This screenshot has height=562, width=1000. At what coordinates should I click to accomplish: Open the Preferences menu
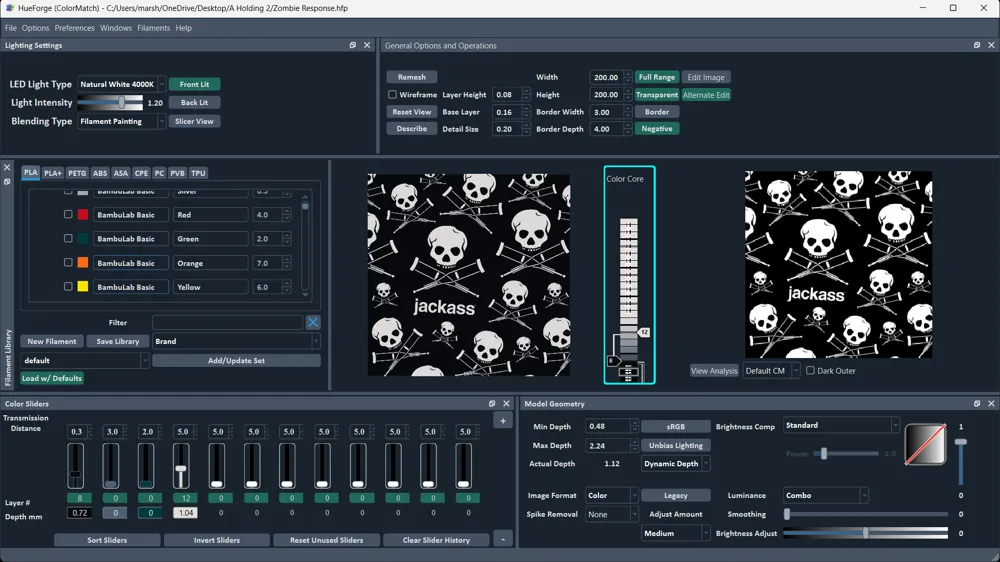pyautogui.click(x=75, y=28)
